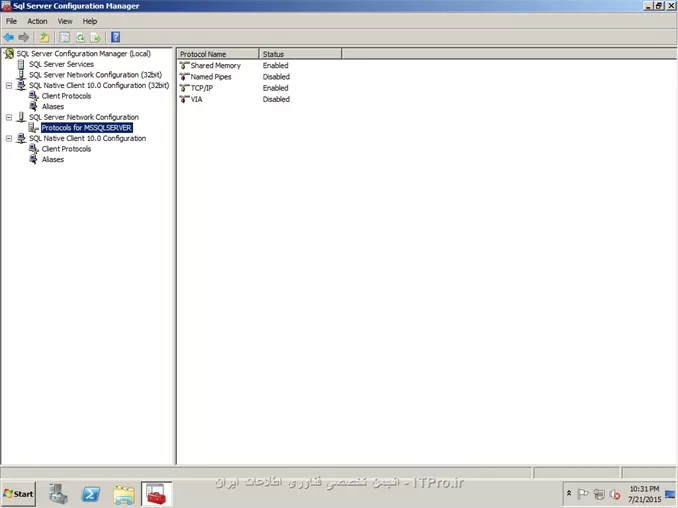Click Disabled status of Named Pipes
This screenshot has width=678, height=508.
276,77
